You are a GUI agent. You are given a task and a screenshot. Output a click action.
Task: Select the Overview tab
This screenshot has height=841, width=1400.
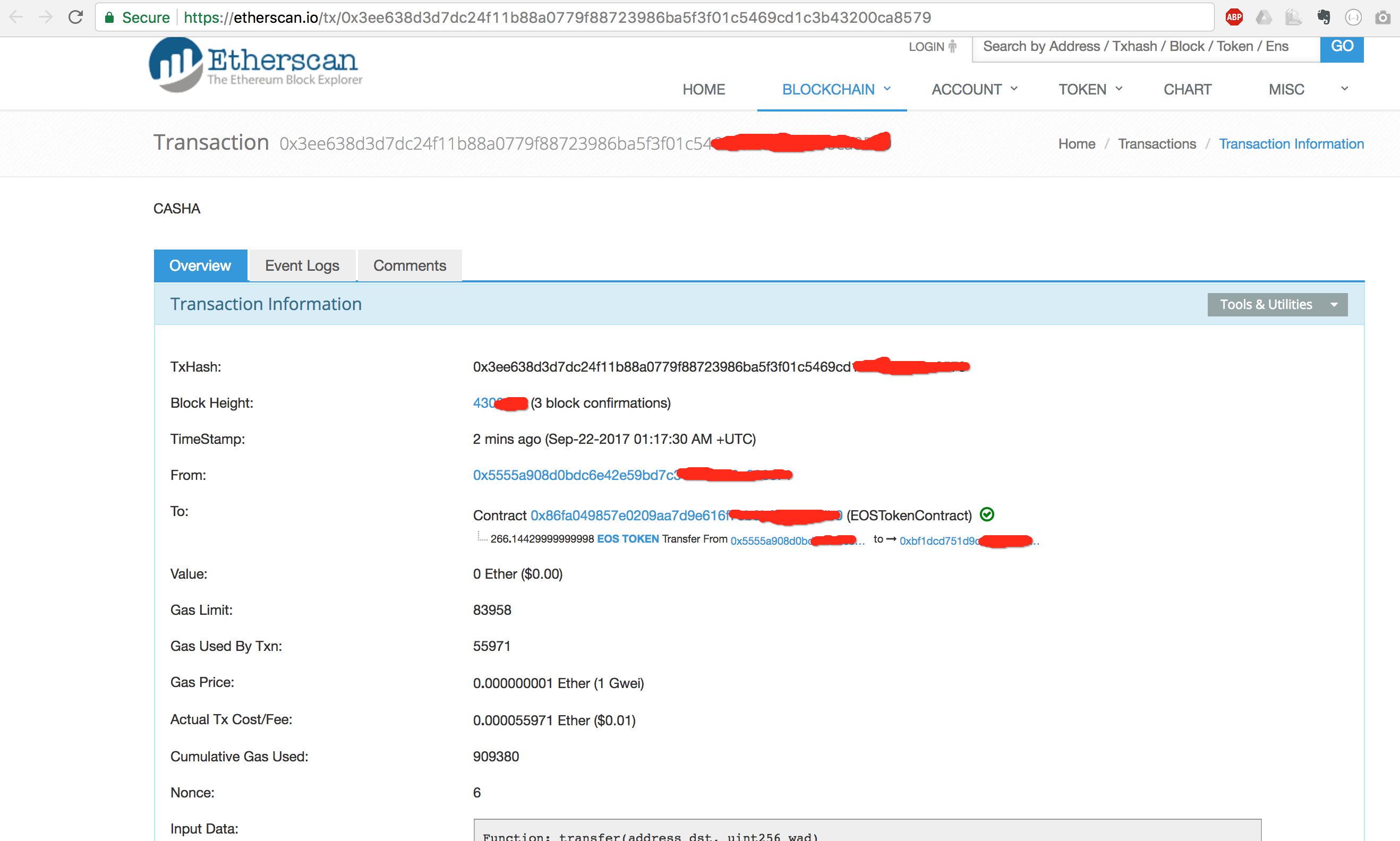pos(200,265)
